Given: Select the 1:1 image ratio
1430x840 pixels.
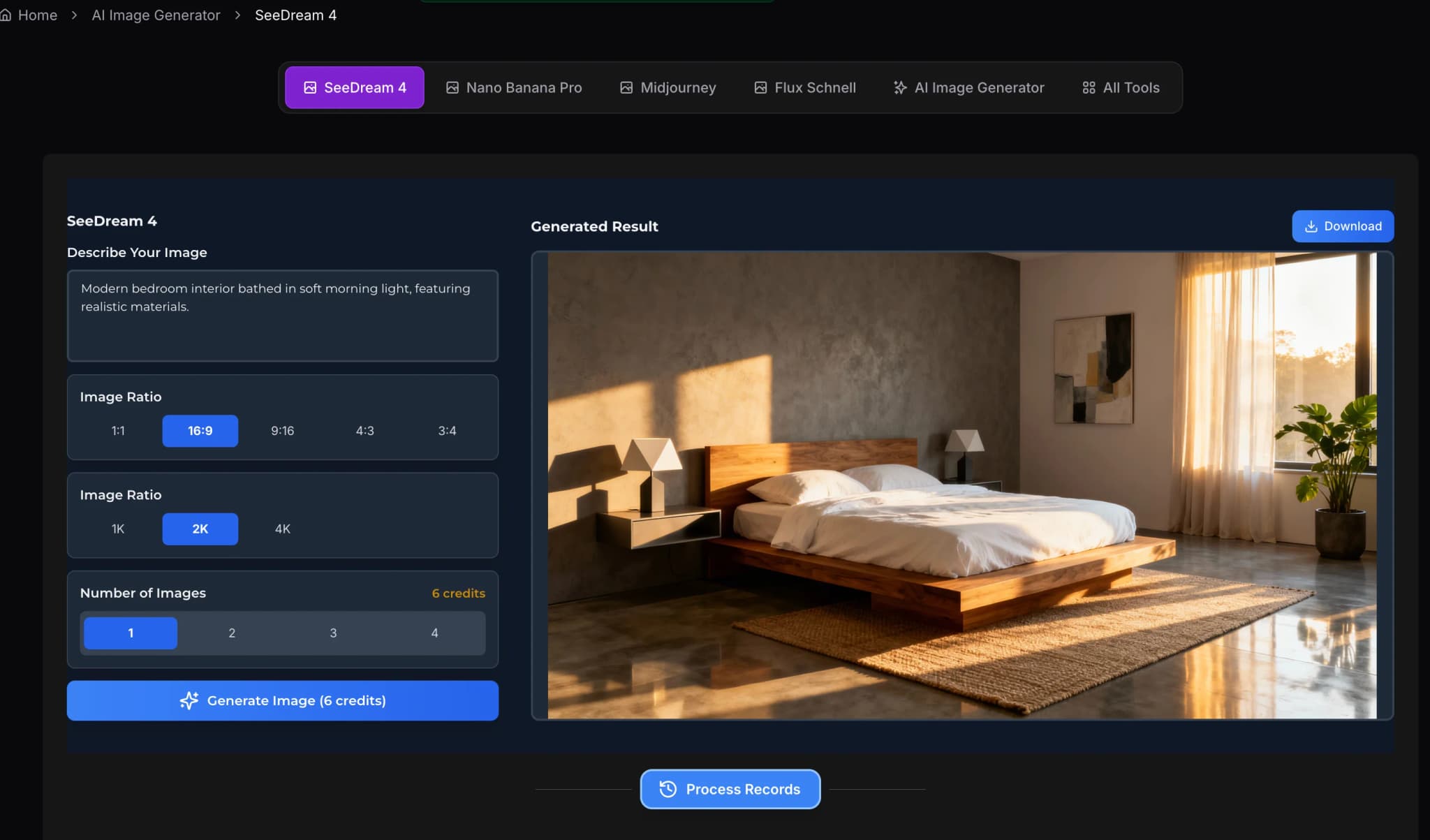Looking at the screenshot, I should click(x=118, y=431).
